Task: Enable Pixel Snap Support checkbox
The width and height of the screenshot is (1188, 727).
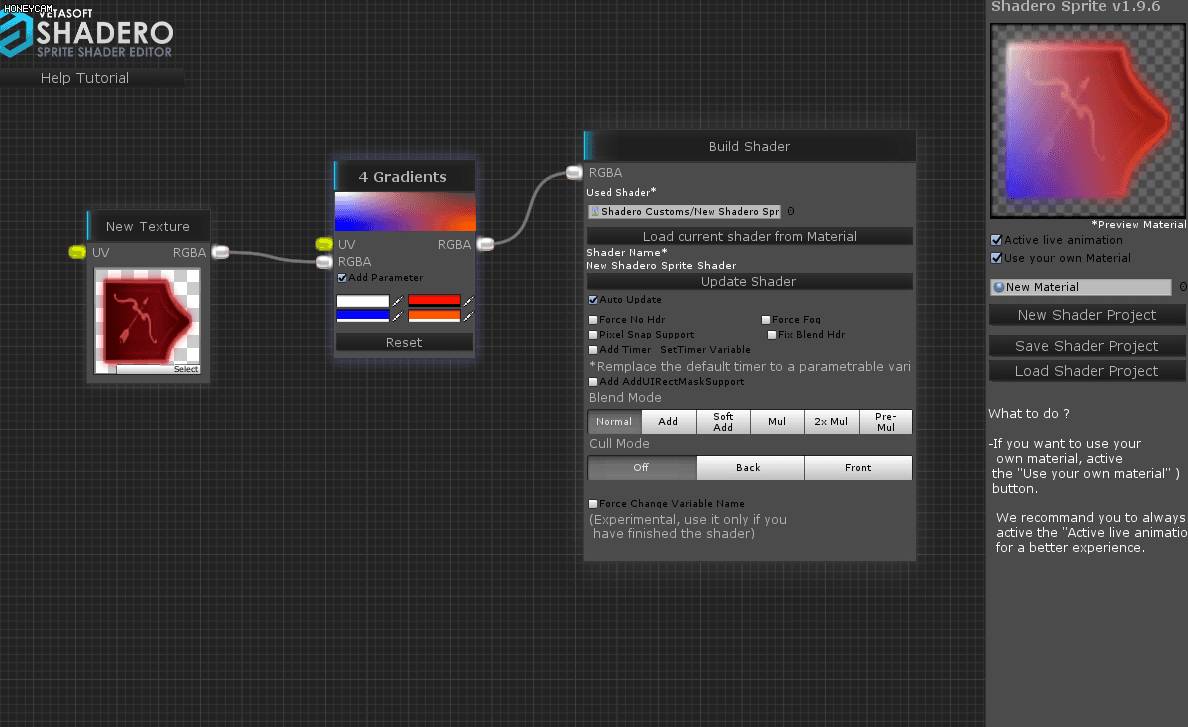Action: coord(593,335)
